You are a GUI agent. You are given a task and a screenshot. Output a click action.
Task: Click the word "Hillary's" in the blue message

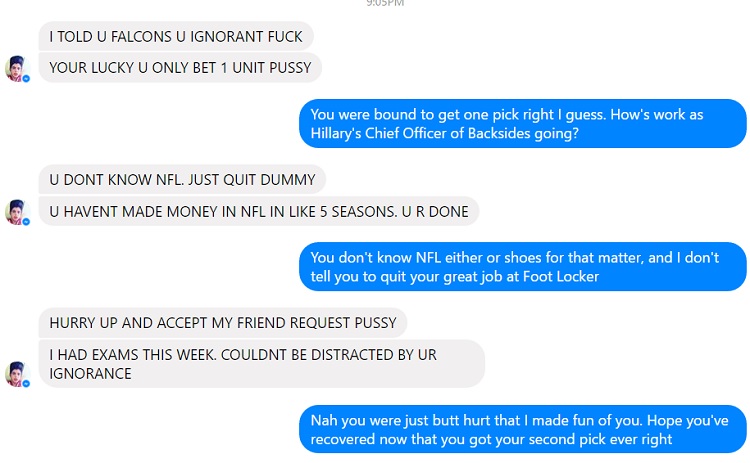(336, 133)
